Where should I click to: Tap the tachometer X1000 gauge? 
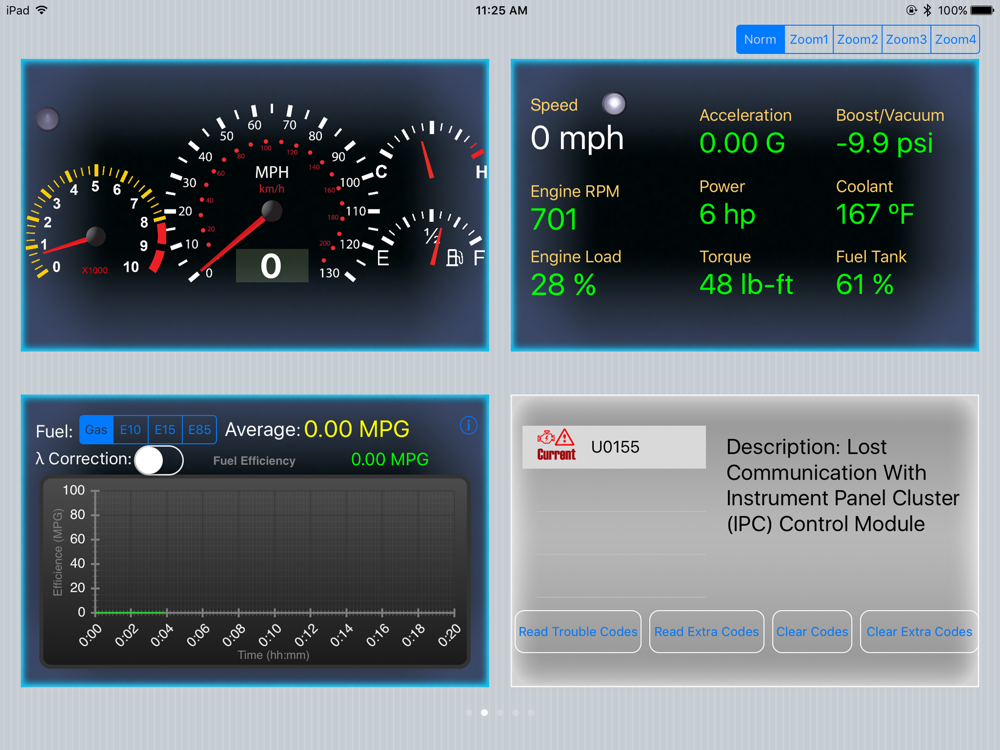96,223
